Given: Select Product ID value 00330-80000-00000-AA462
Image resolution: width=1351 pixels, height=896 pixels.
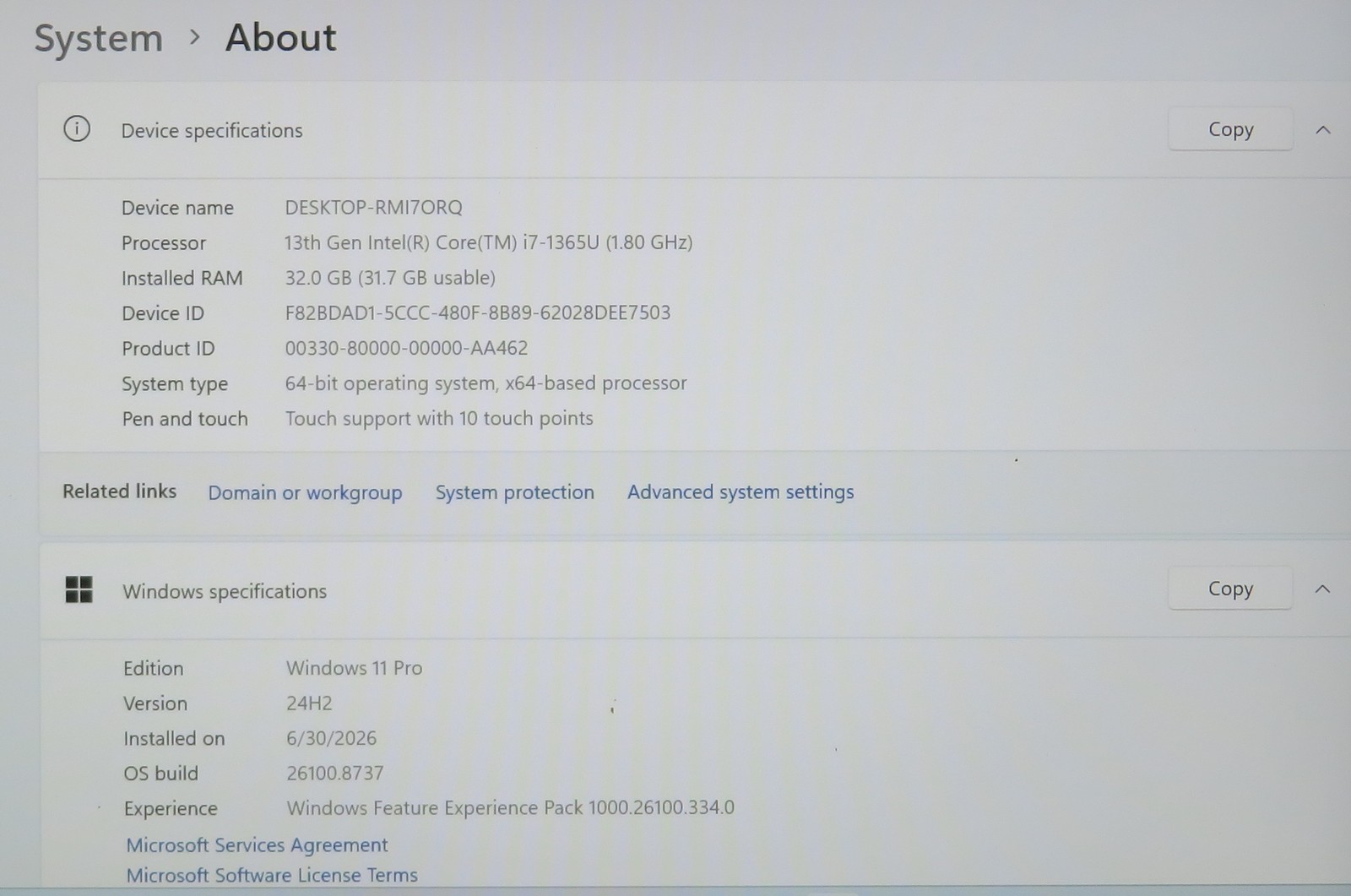Looking at the screenshot, I should 406,348.
